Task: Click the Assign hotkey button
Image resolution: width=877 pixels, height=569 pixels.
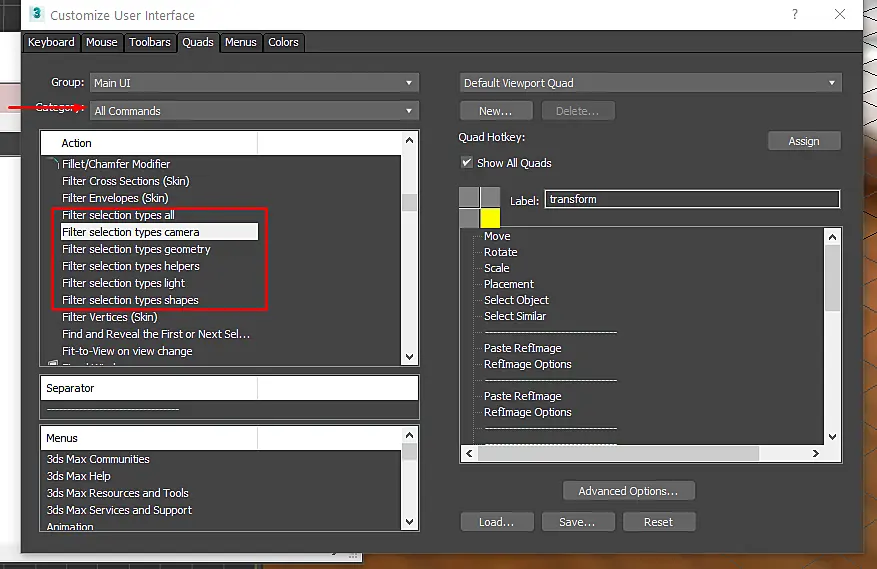Action: click(804, 141)
